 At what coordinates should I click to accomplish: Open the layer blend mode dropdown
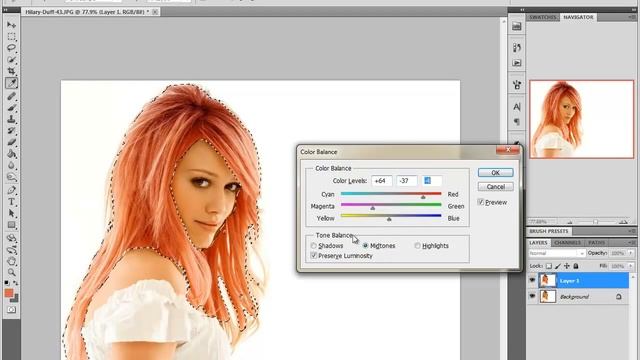point(557,253)
